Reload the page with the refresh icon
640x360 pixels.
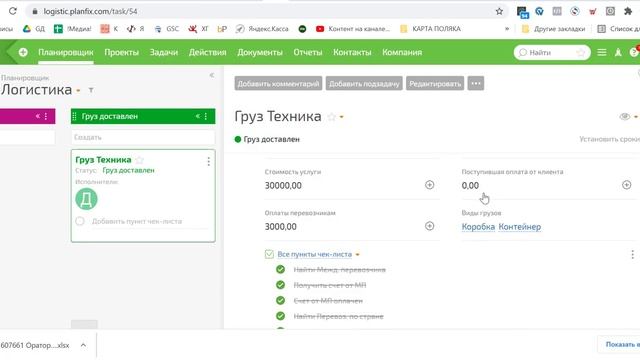coord(13,11)
